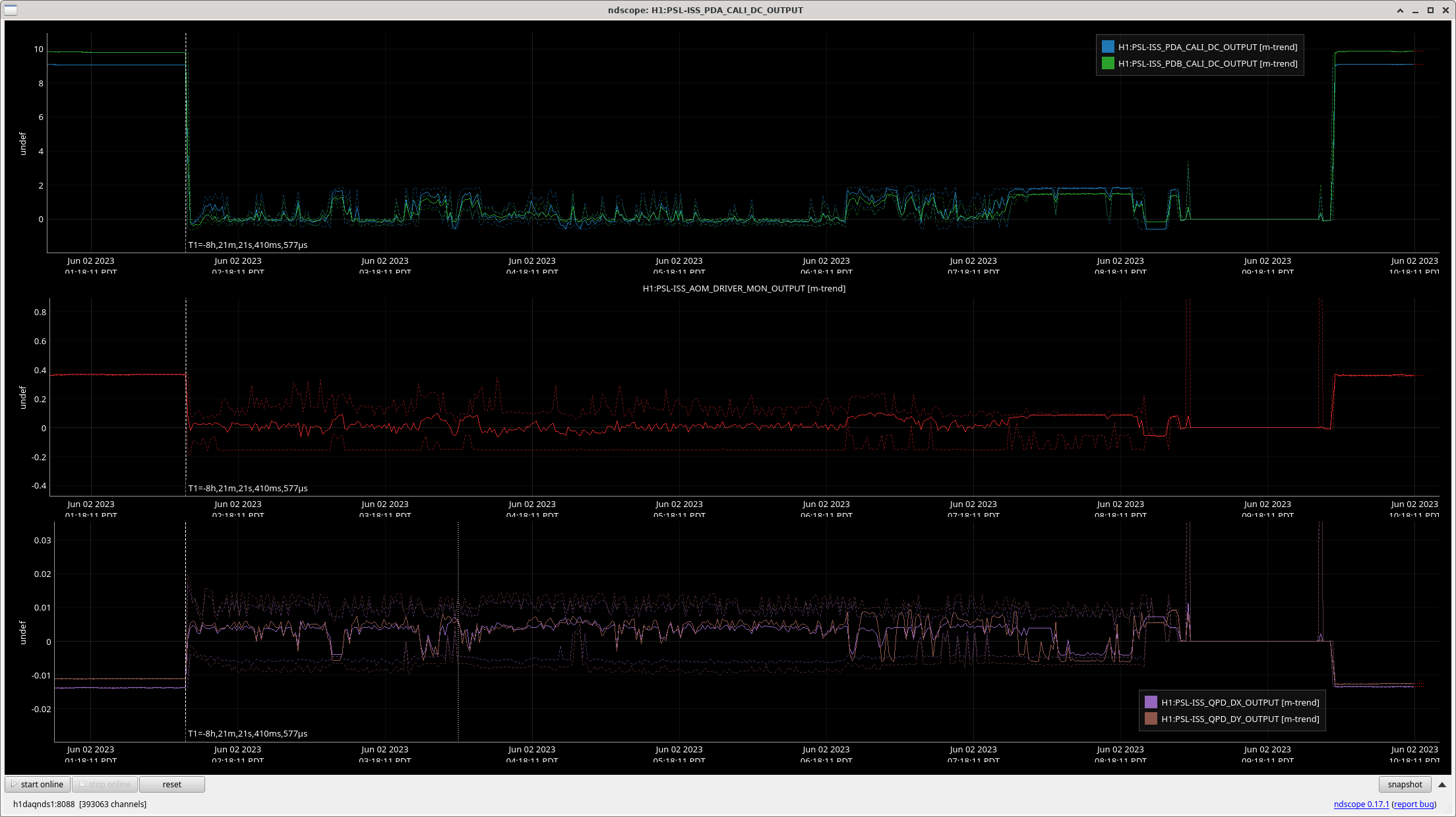Click the top plot's undef y-axis label
The width and height of the screenshot is (1456, 817).
coord(22,144)
